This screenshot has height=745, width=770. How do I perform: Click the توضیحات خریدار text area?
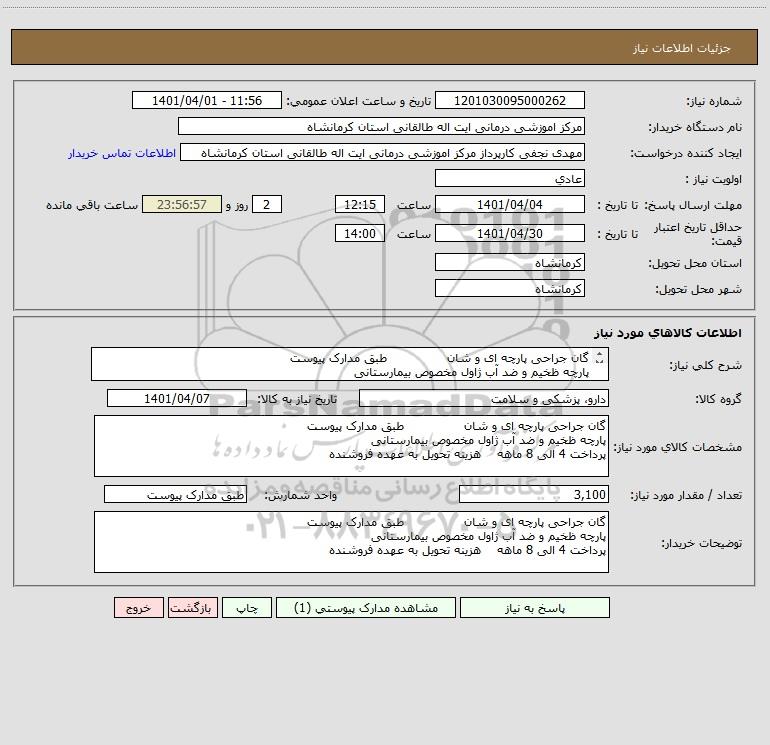[351, 542]
